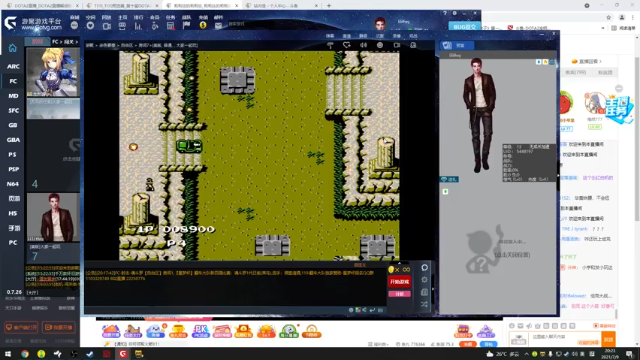Viewport: 640px width, 360px height.
Task: Click the mail envelope icon in top toolbar
Action: click(219, 25)
